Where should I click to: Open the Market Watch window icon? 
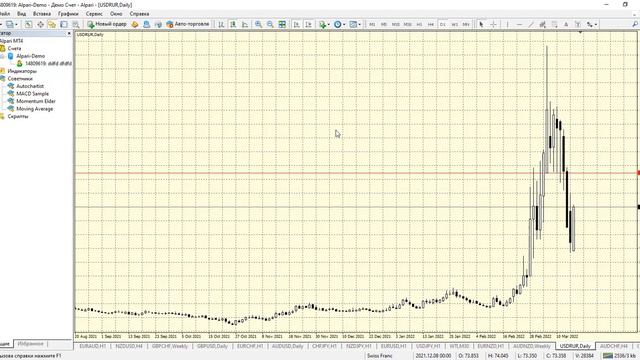pos(28,24)
